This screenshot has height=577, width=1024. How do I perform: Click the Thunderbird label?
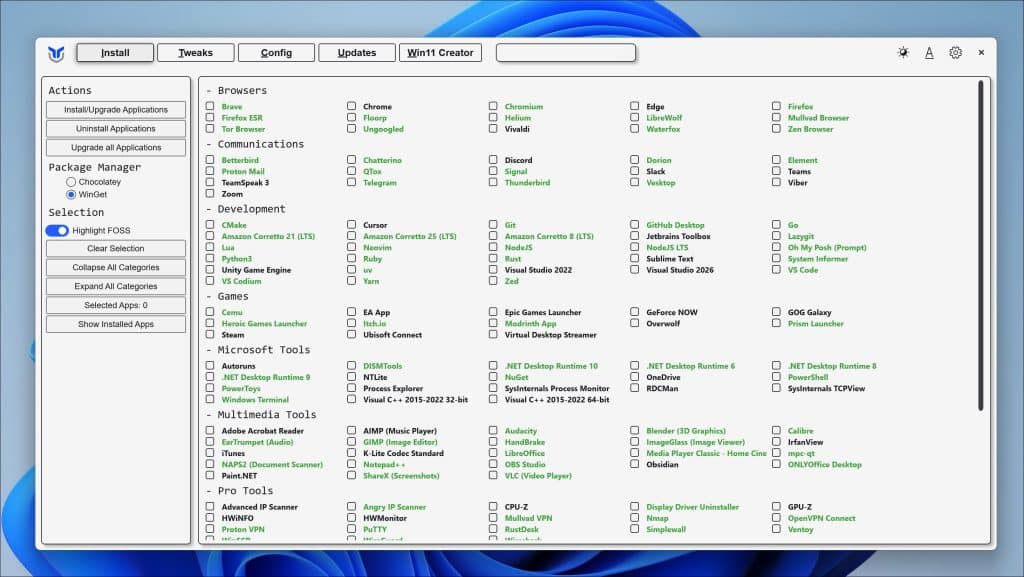[x=527, y=183]
